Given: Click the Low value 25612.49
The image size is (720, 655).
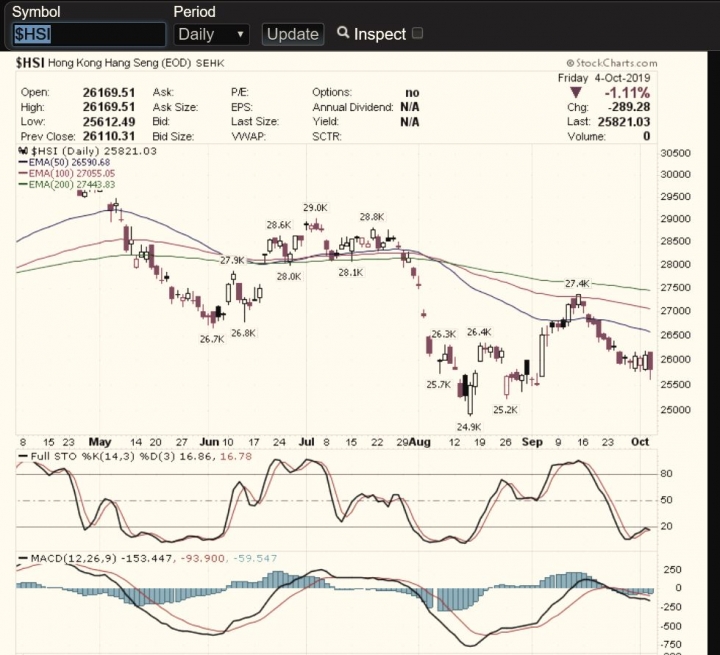Looking at the screenshot, I should click(109, 122).
